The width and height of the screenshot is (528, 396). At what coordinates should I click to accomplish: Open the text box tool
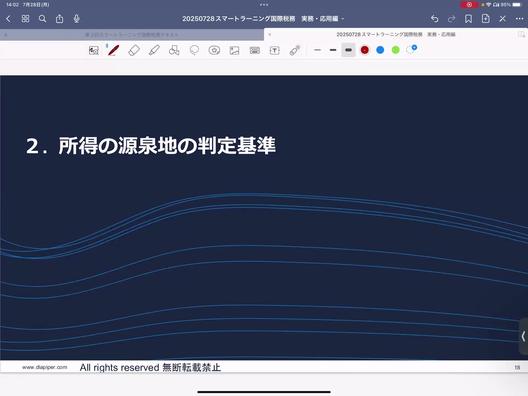[x=274, y=51]
